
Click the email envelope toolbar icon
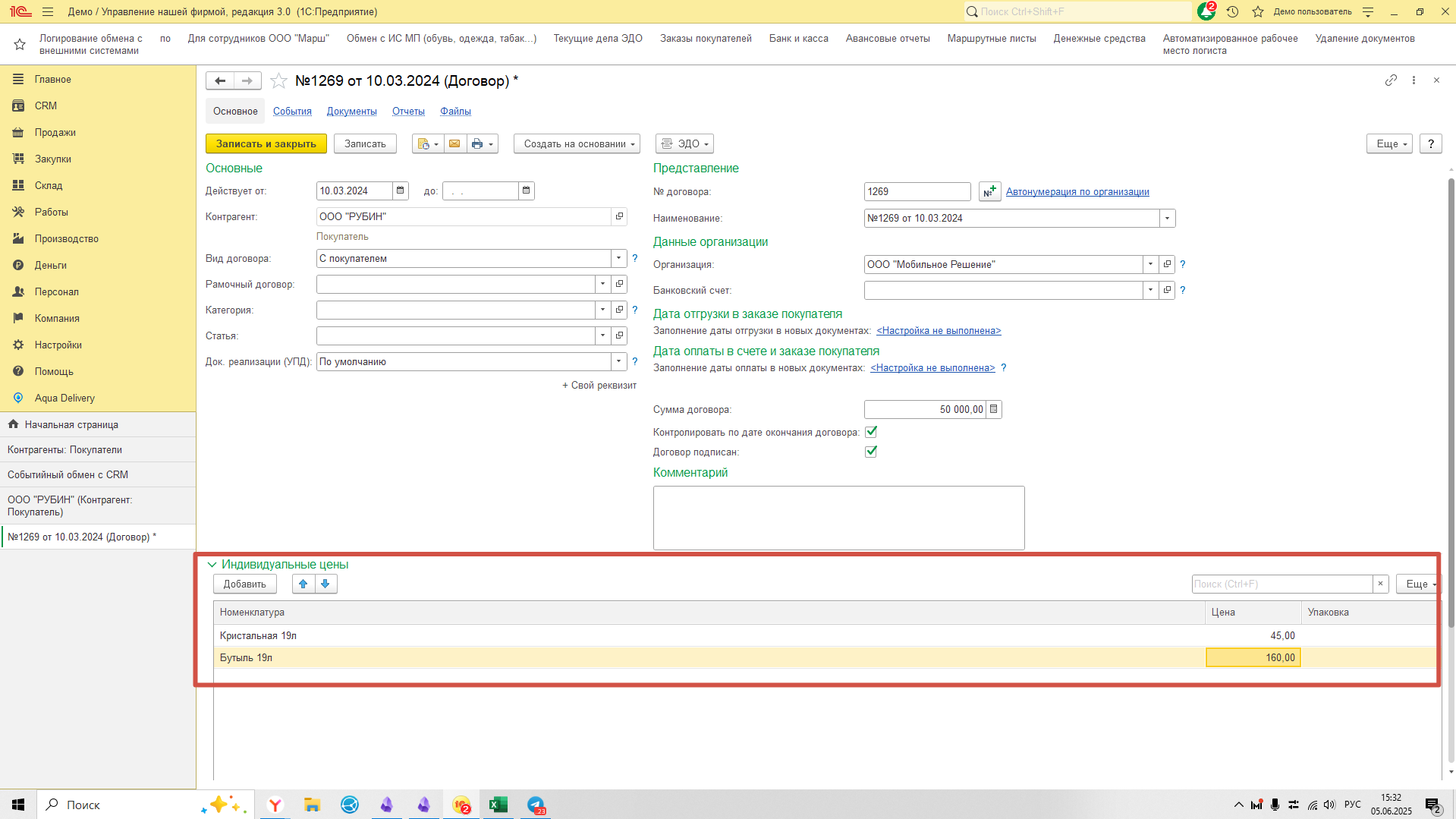click(x=454, y=143)
